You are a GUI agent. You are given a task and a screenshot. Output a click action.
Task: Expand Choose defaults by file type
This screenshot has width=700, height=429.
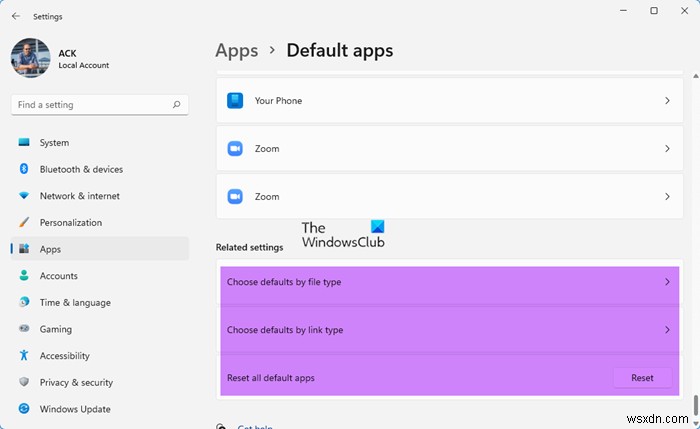click(667, 282)
